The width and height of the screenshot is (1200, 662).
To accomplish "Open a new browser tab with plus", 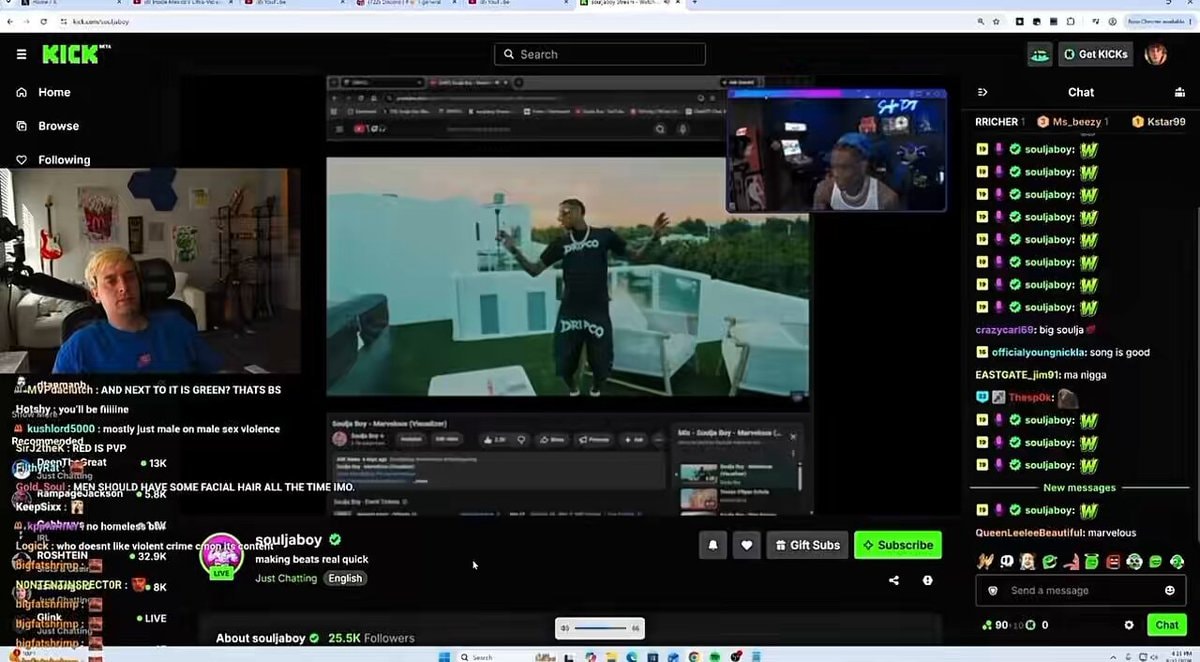I will click(x=694, y=4).
